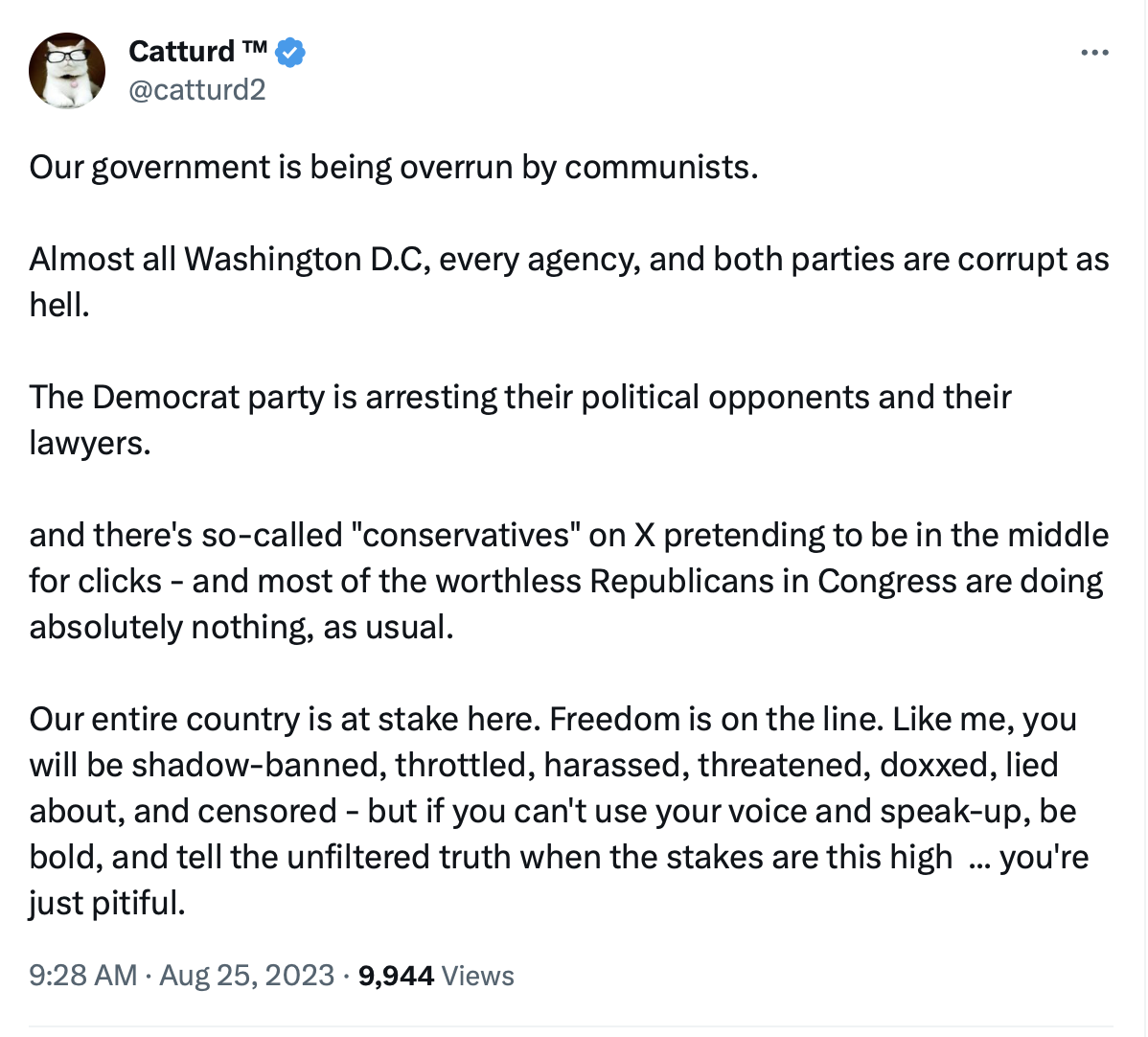Click the word 'lawyers.' in the tweet
1148x1037 pixels.
(90, 443)
